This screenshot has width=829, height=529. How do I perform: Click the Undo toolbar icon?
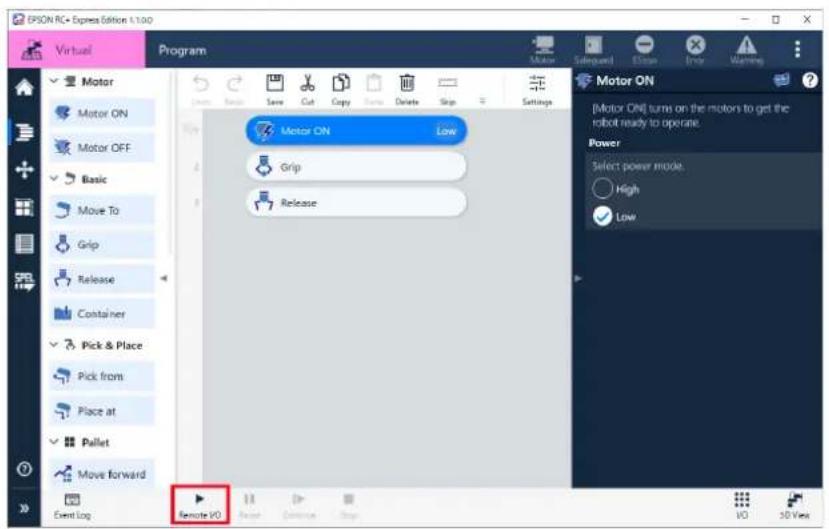(201, 89)
